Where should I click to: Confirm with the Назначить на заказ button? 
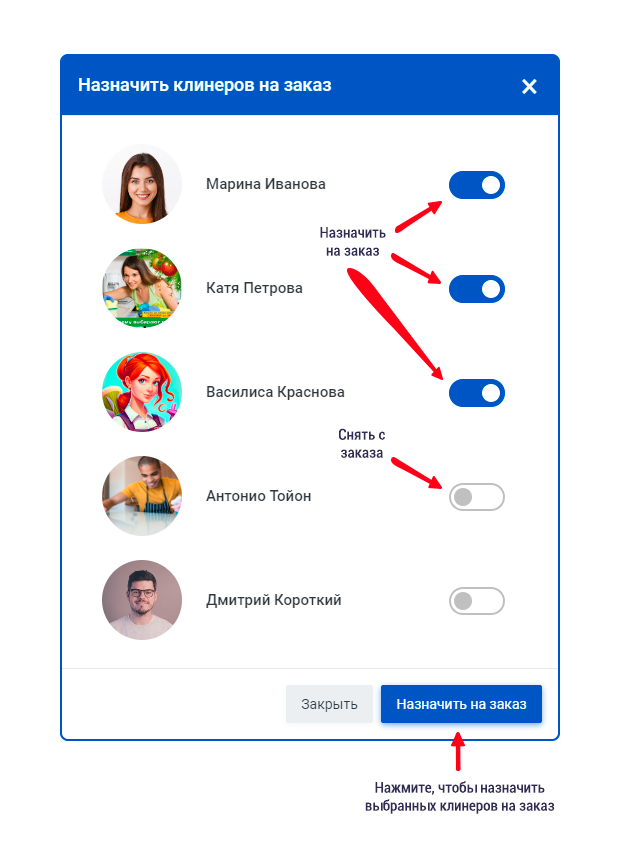click(461, 704)
